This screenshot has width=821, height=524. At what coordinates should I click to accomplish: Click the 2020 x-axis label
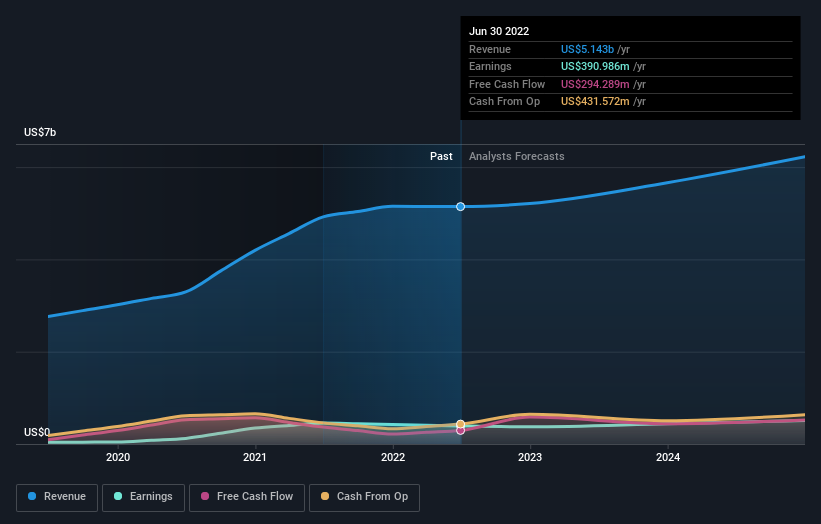coord(118,457)
